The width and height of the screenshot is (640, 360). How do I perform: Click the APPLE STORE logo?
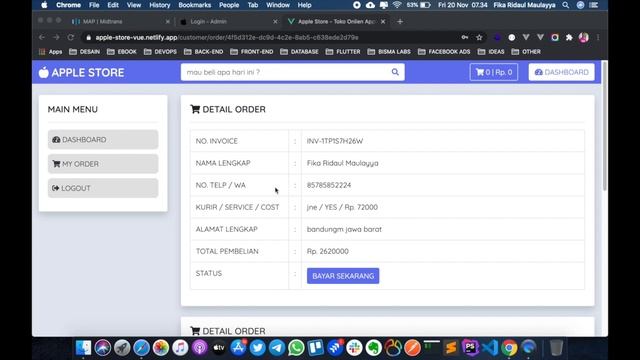pyautogui.click(x=81, y=73)
